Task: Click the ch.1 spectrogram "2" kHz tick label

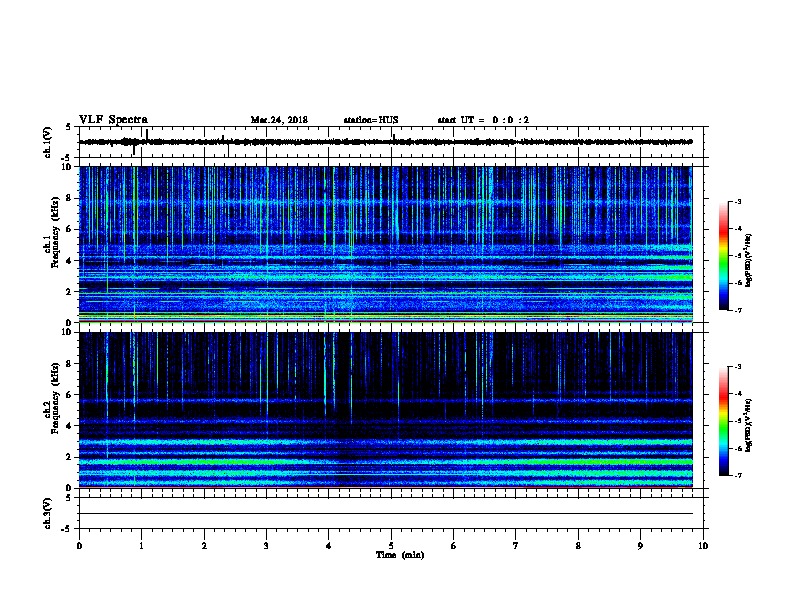Action: tap(71, 291)
